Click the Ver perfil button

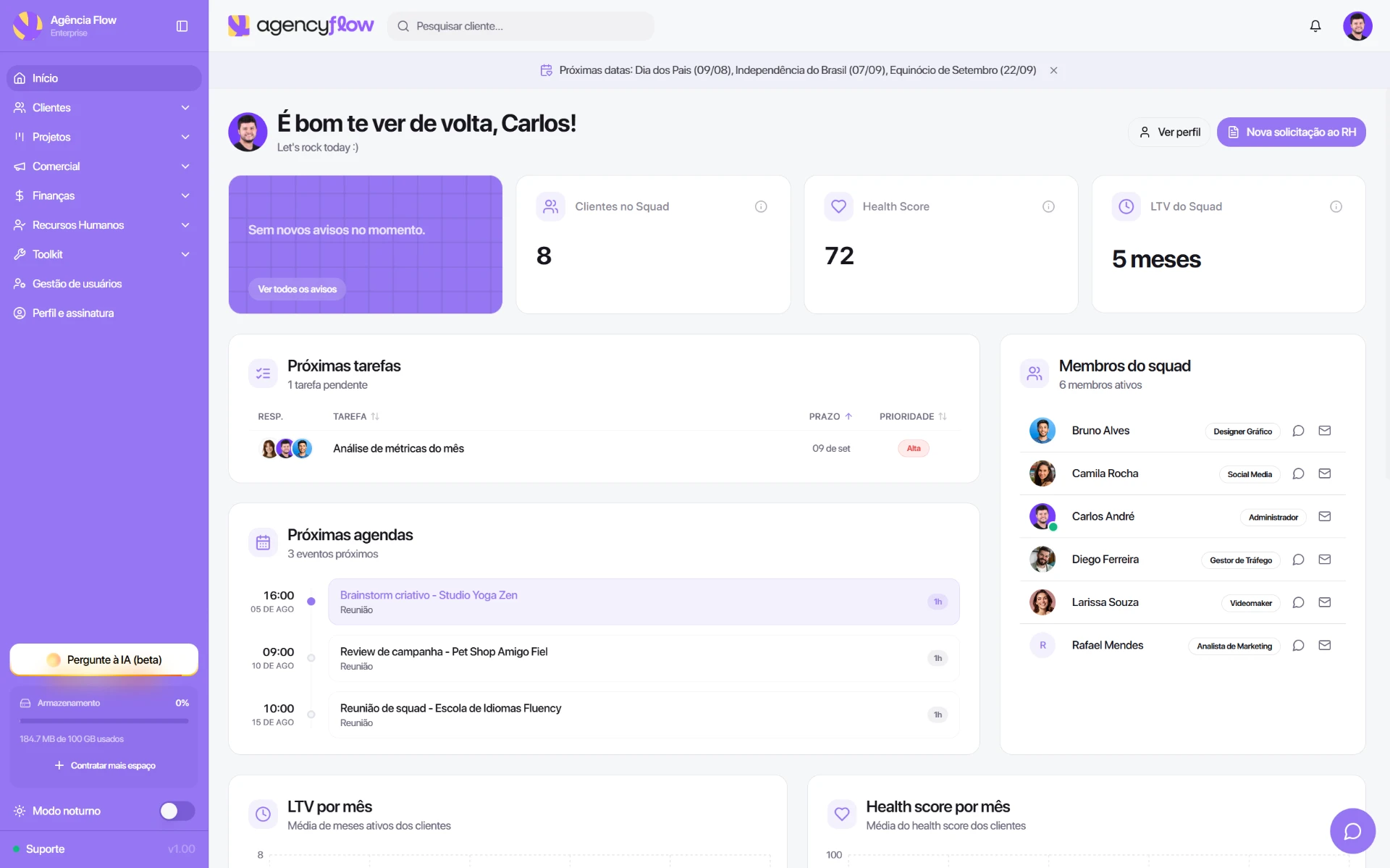(x=1169, y=132)
